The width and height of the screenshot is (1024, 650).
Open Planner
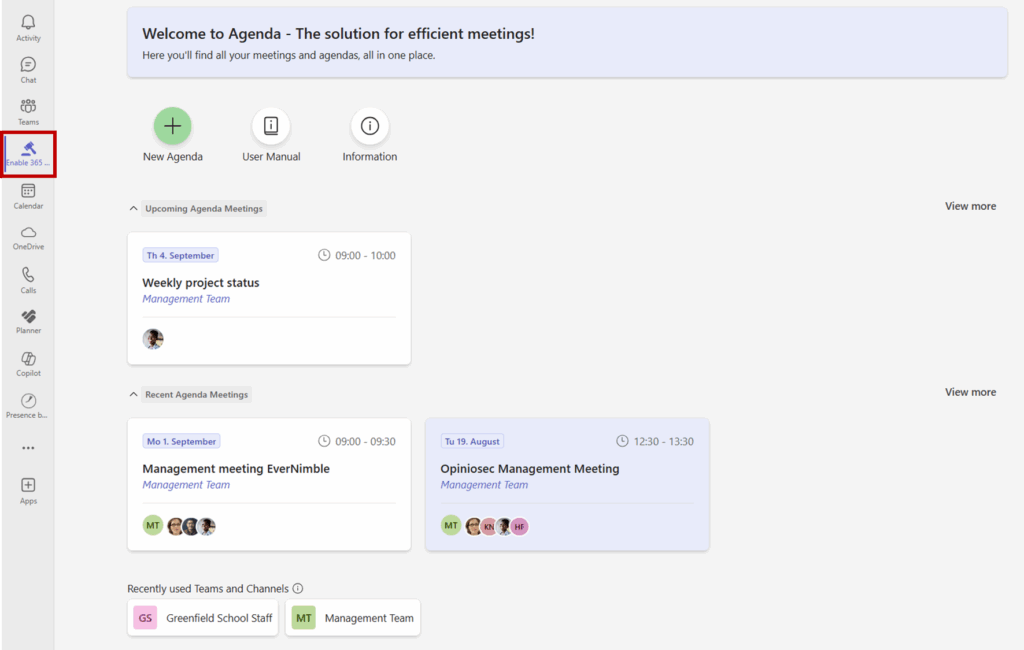pyautogui.click(x=27, y=322)
